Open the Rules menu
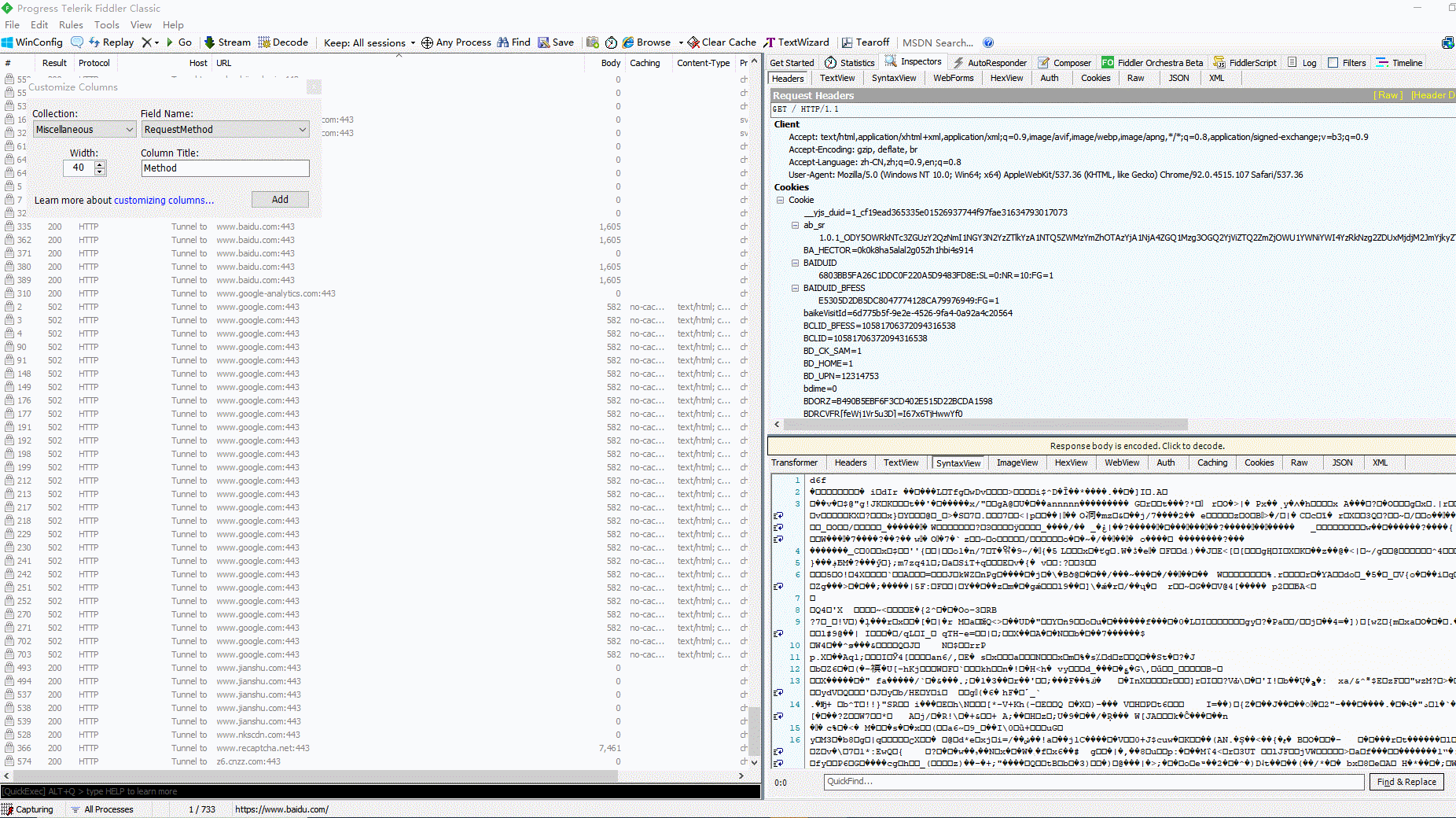Viewport: 1456px width, 818px height. click(71, 24)
